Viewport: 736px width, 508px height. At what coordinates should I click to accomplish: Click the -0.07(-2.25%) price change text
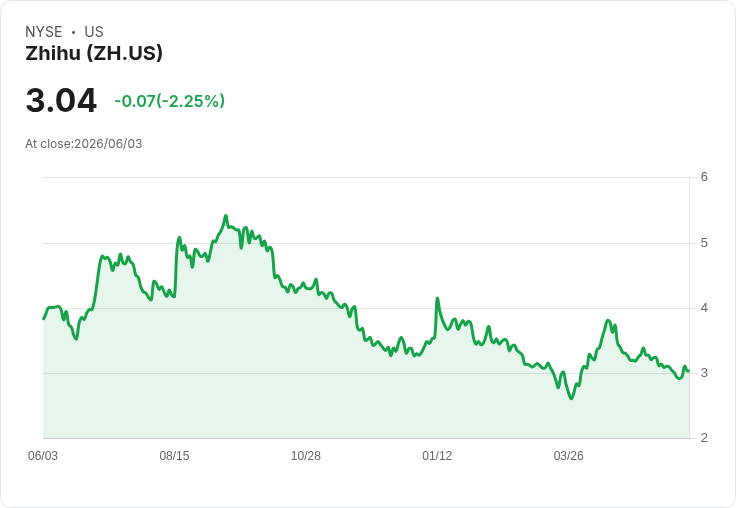click(x=169, y=101)
